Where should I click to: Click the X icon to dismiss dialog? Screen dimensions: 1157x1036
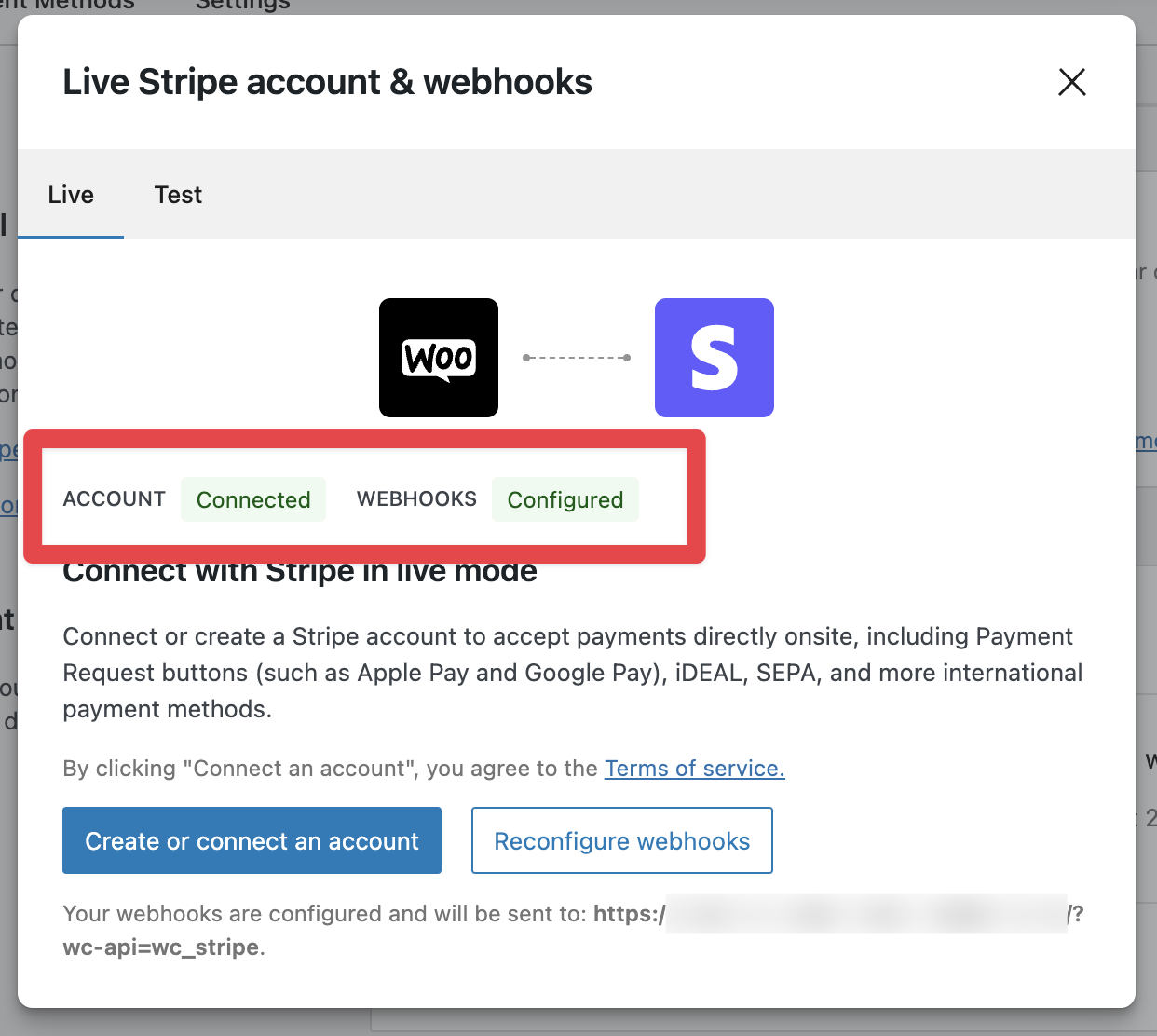pos(1071,82)
